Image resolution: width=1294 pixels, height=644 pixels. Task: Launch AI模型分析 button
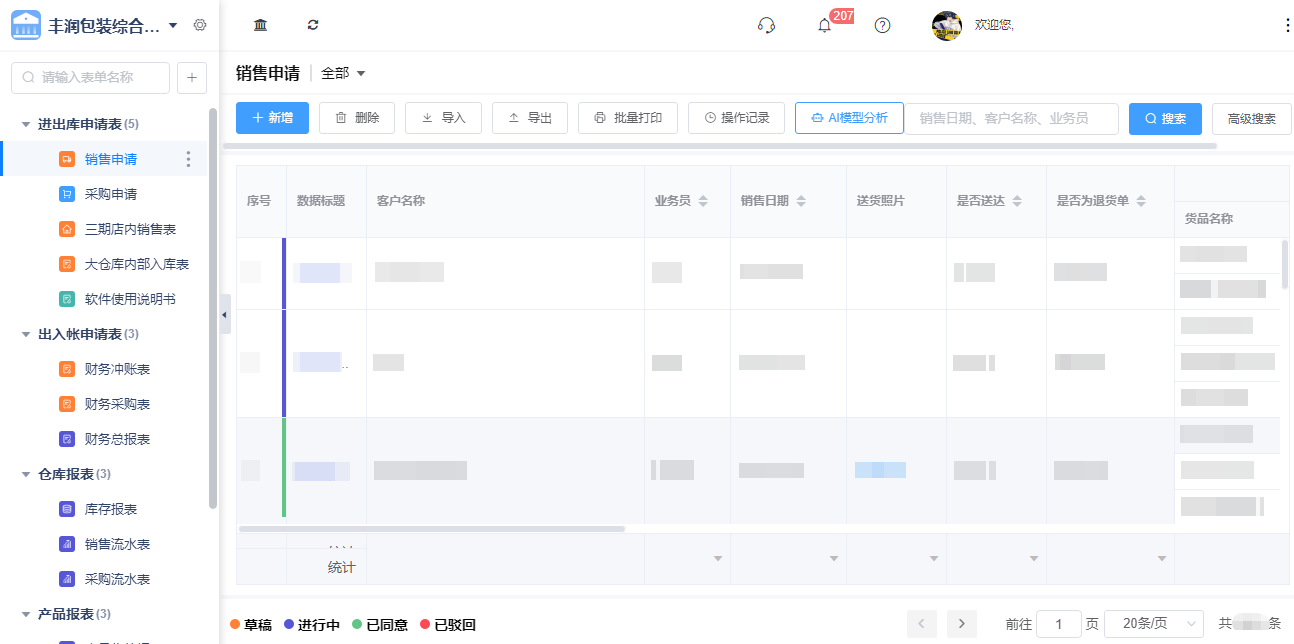coord(849,118)
